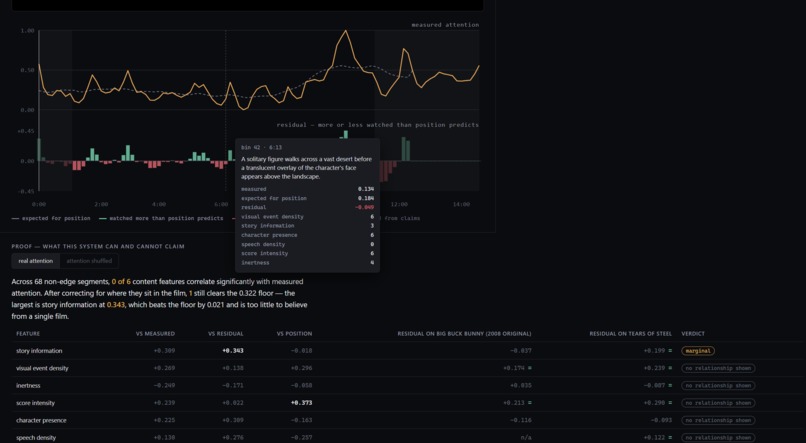
Task: Select the real attention tab
Action: 35,261
